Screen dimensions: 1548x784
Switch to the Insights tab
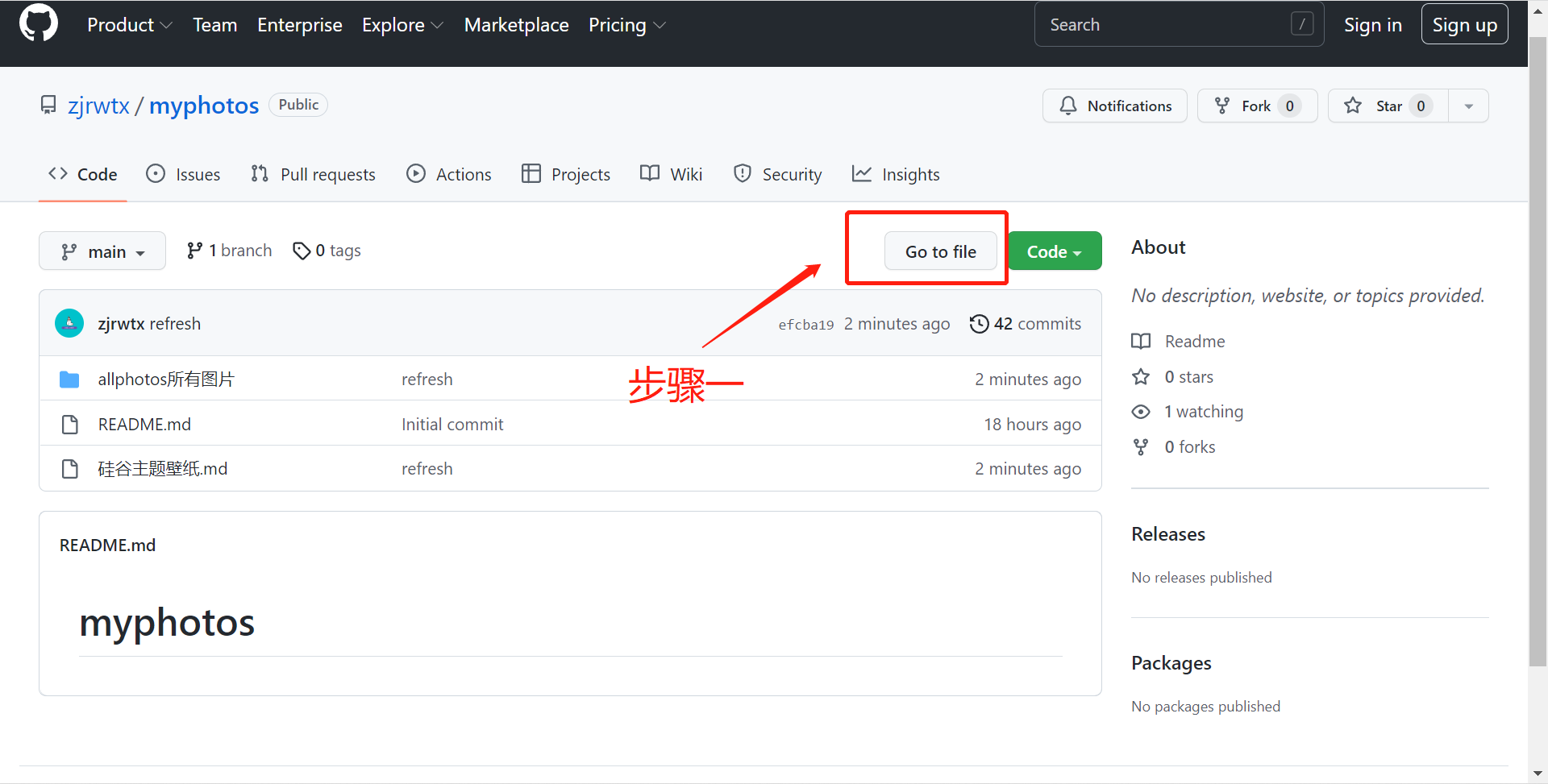click(x=896, y=174)
